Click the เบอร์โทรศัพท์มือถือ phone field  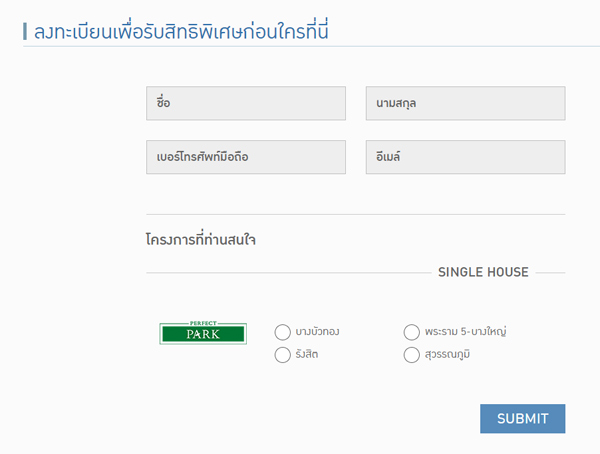click(x=245, y=157)
